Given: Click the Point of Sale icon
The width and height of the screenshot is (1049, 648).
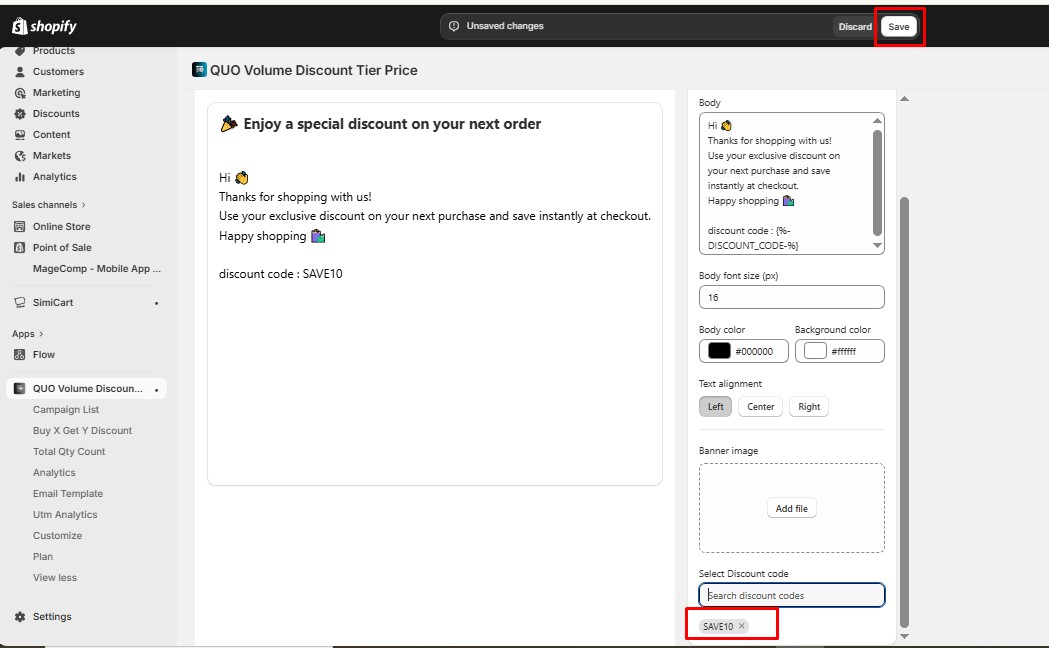Looking at the screenshot, I should click(x=20, y=248).
